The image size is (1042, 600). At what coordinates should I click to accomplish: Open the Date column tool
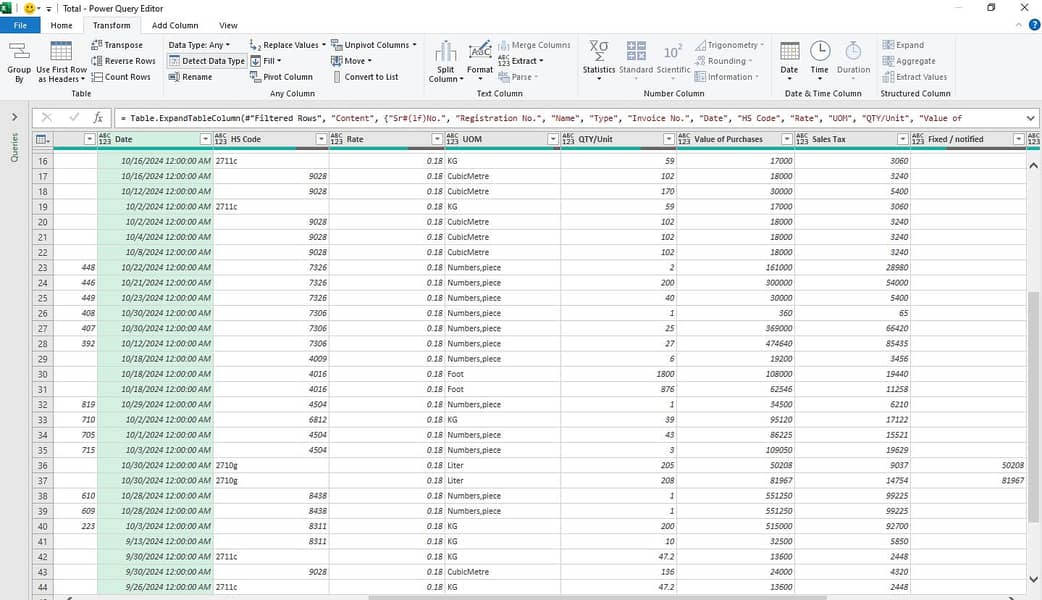789,62
